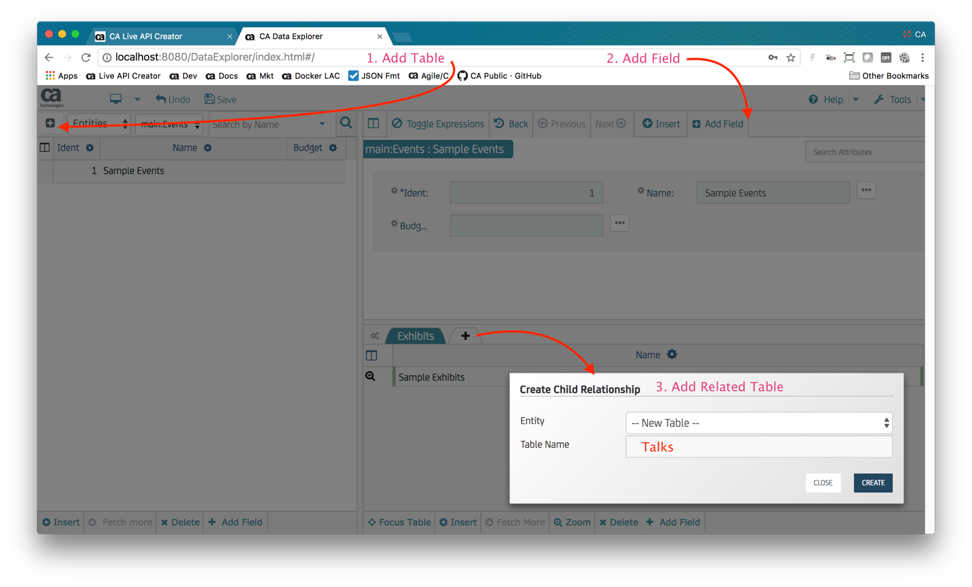Click the password key icon
This screenshot has height=587, width=972.
[x=772, y=58]
